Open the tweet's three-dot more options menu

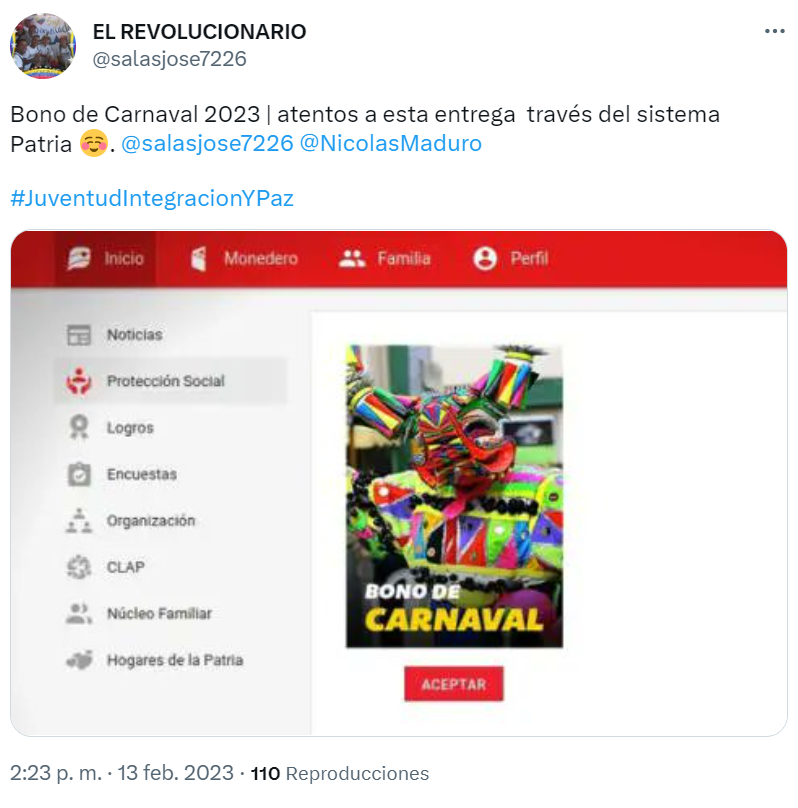tap(774, 31)
